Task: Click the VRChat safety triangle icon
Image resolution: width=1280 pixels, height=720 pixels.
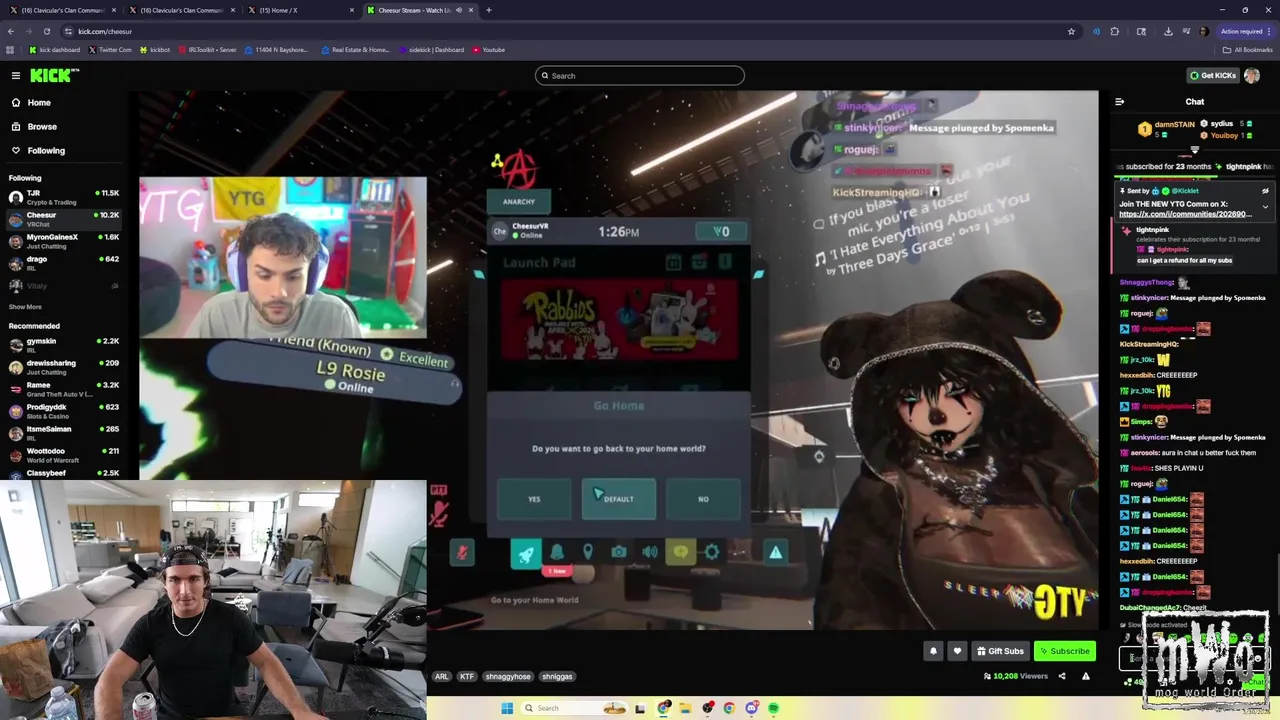Action: (775, 552)
